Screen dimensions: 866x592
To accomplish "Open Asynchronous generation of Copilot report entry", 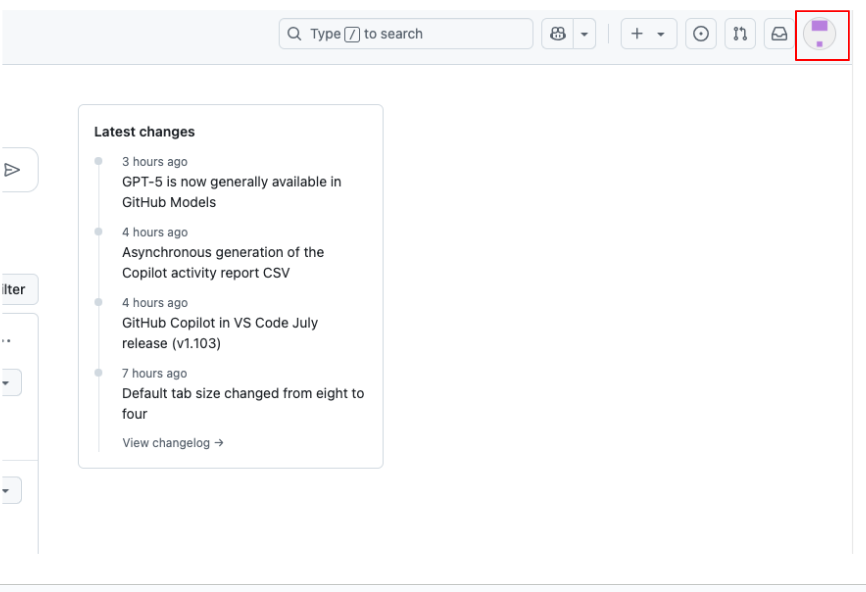I will [223, 262].
